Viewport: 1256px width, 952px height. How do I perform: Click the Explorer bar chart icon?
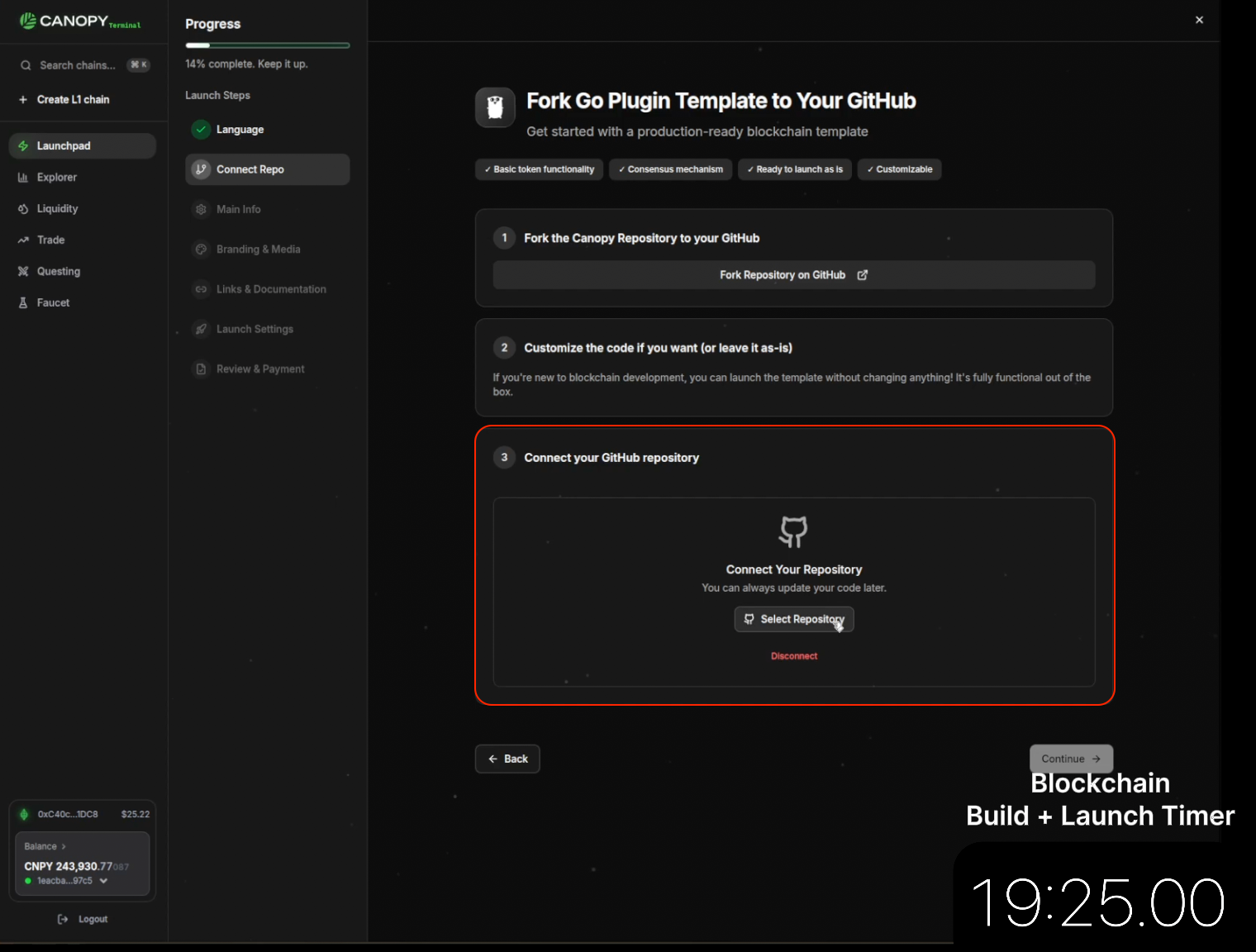click(23, 177)
